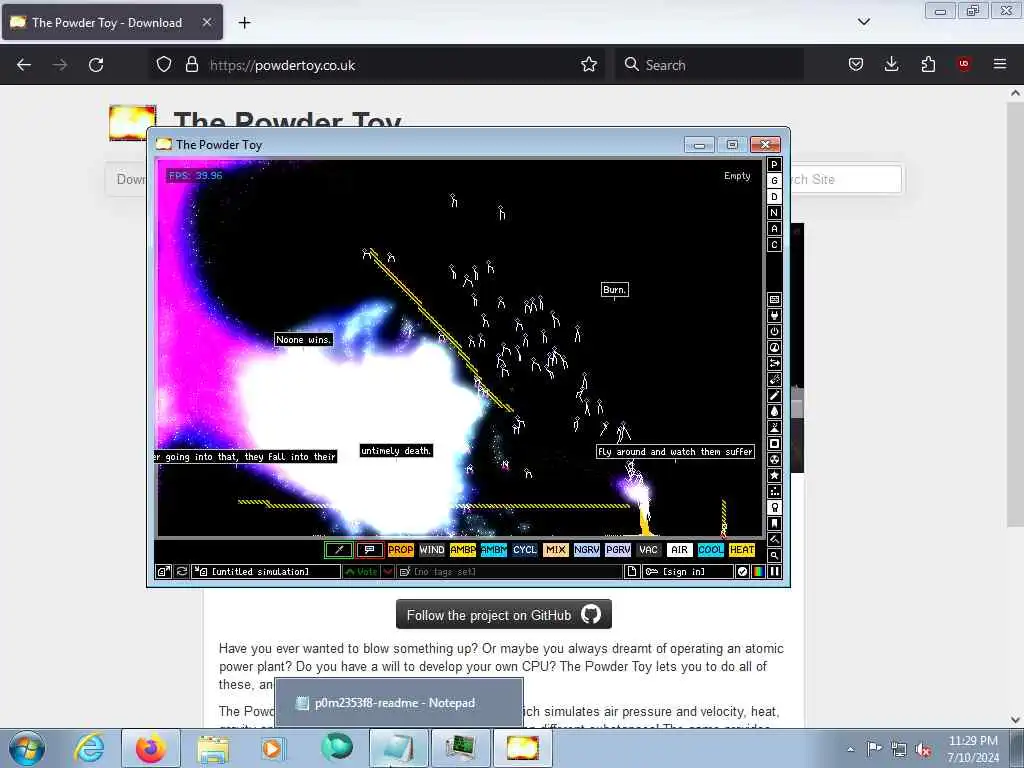Screen dimensions: 1024x768
Task: Open the Game of Life category
Action: (x=774, y=491)
